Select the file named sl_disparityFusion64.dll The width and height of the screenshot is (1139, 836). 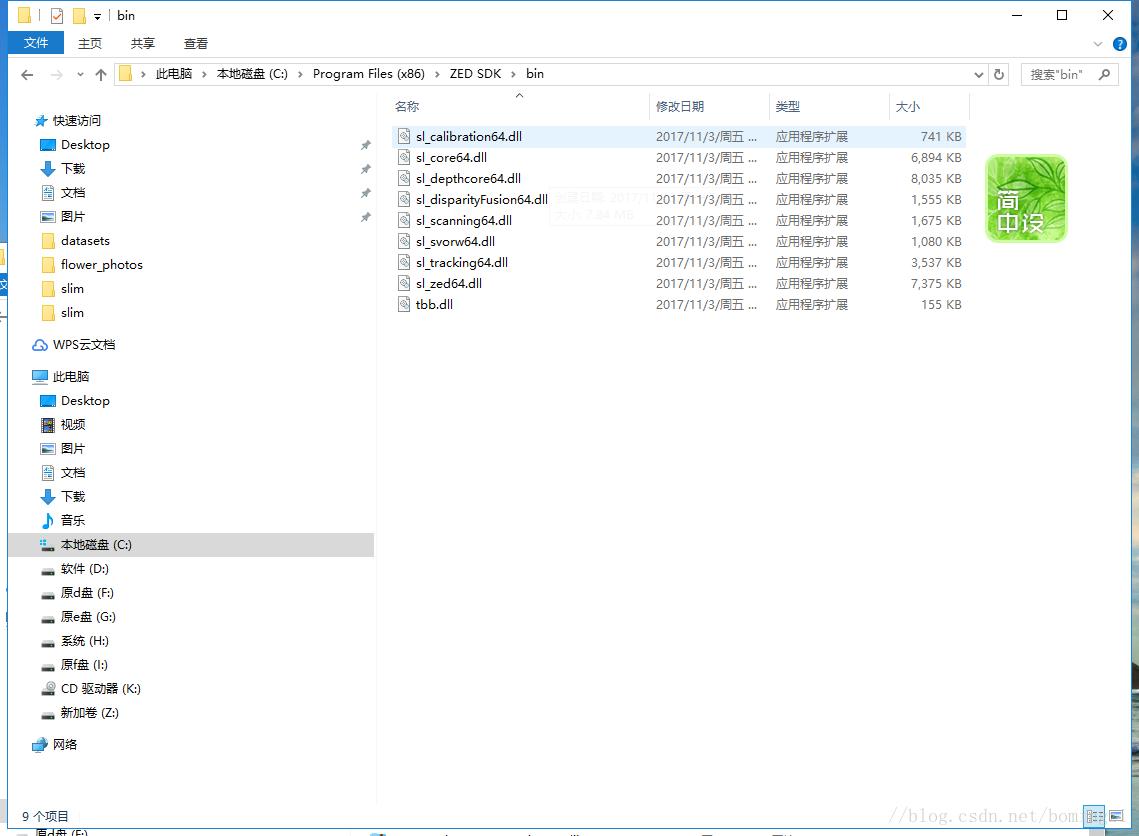click(x=482, y=200)
